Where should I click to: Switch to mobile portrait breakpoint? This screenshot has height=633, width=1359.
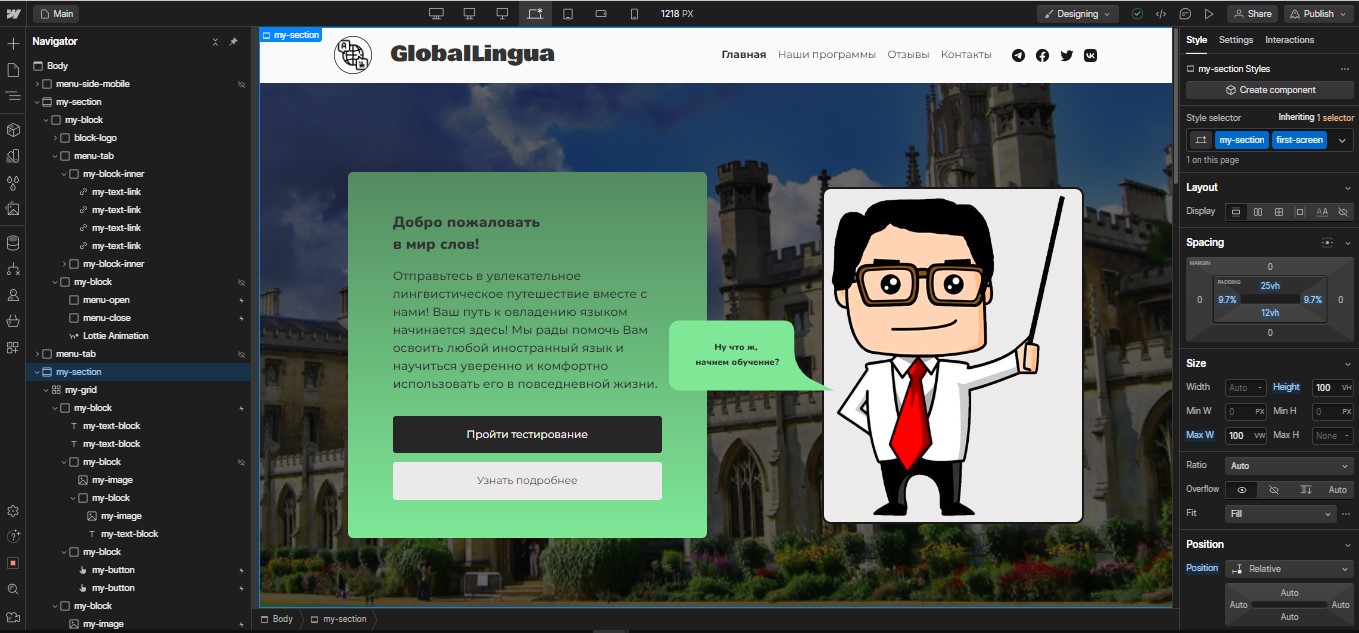point(634,14)
